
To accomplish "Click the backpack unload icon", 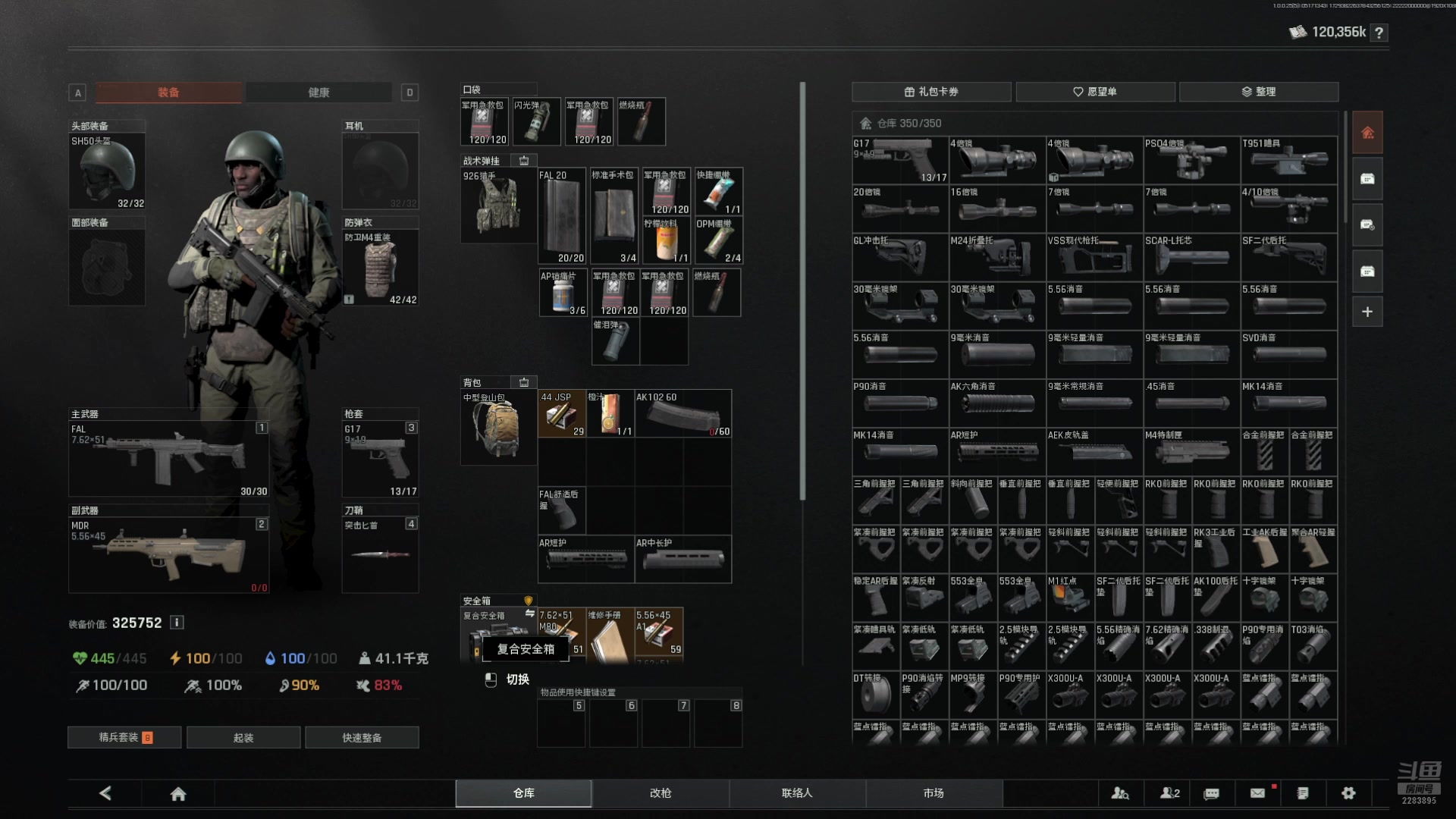I will click(524, 382).
